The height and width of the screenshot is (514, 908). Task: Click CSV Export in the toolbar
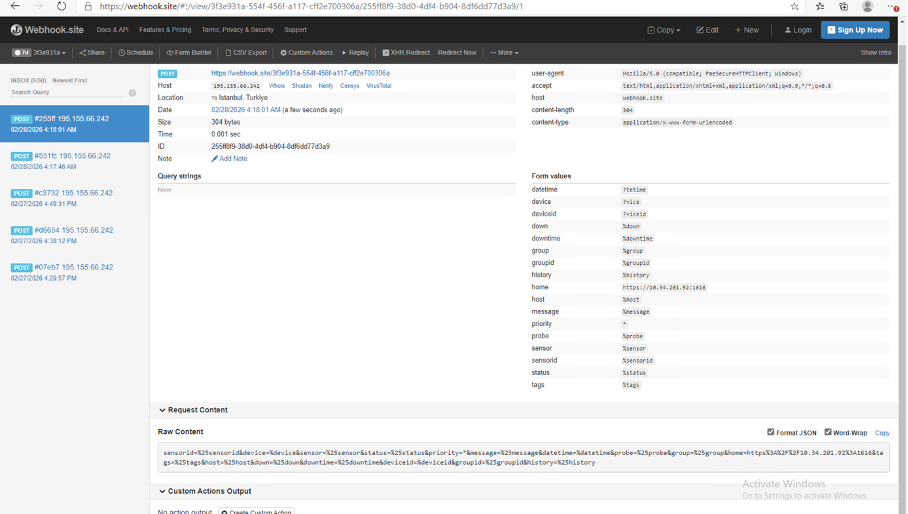tap(246, 52)
